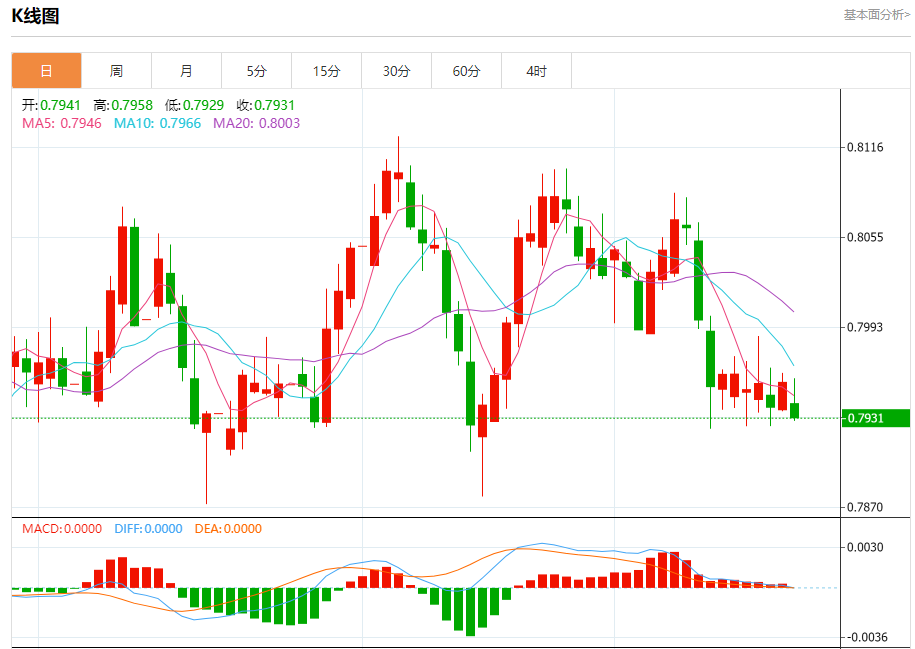Click the 0.0030 MACD axis label
Viewport: 915px width, 649px height.
[865, 548]
